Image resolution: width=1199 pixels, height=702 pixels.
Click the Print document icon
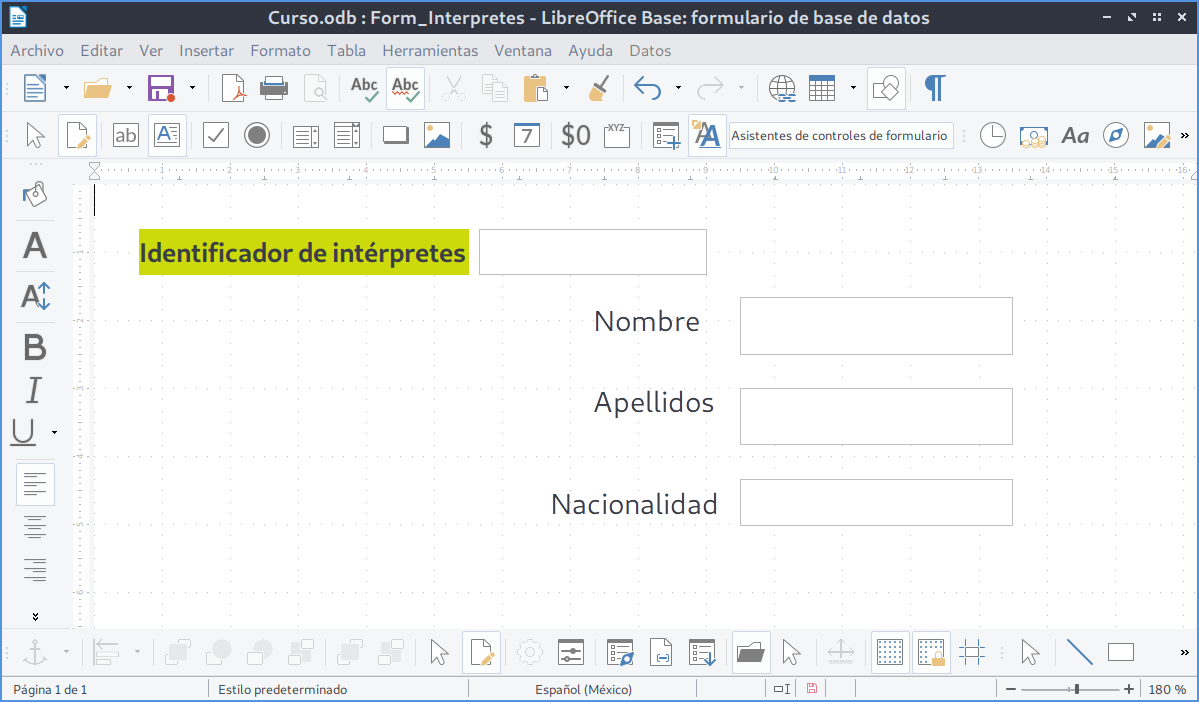pos(274,88)
